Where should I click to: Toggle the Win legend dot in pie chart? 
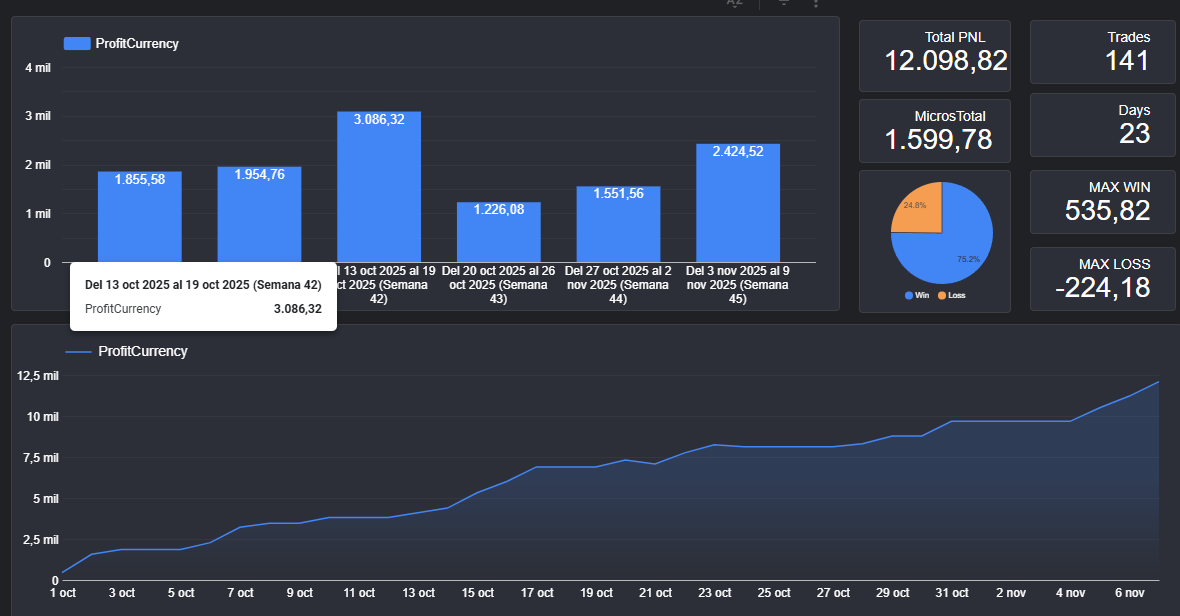click(909, 296)
